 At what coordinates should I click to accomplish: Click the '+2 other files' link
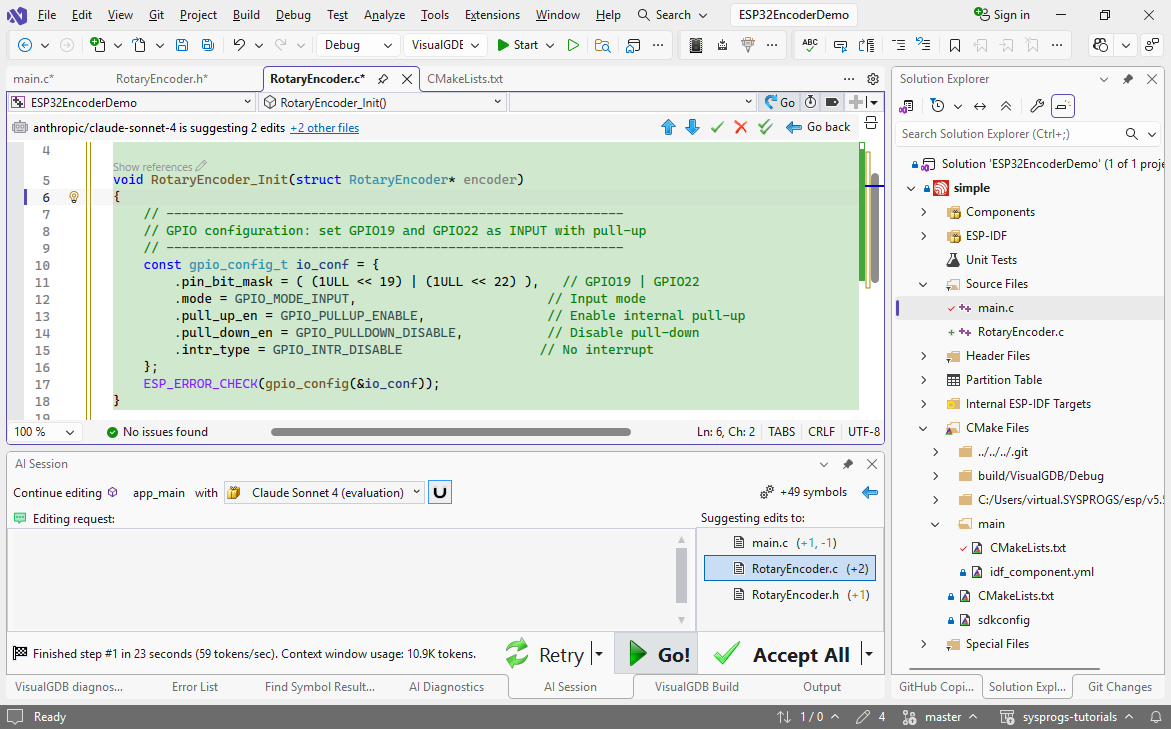pos(324,128)
